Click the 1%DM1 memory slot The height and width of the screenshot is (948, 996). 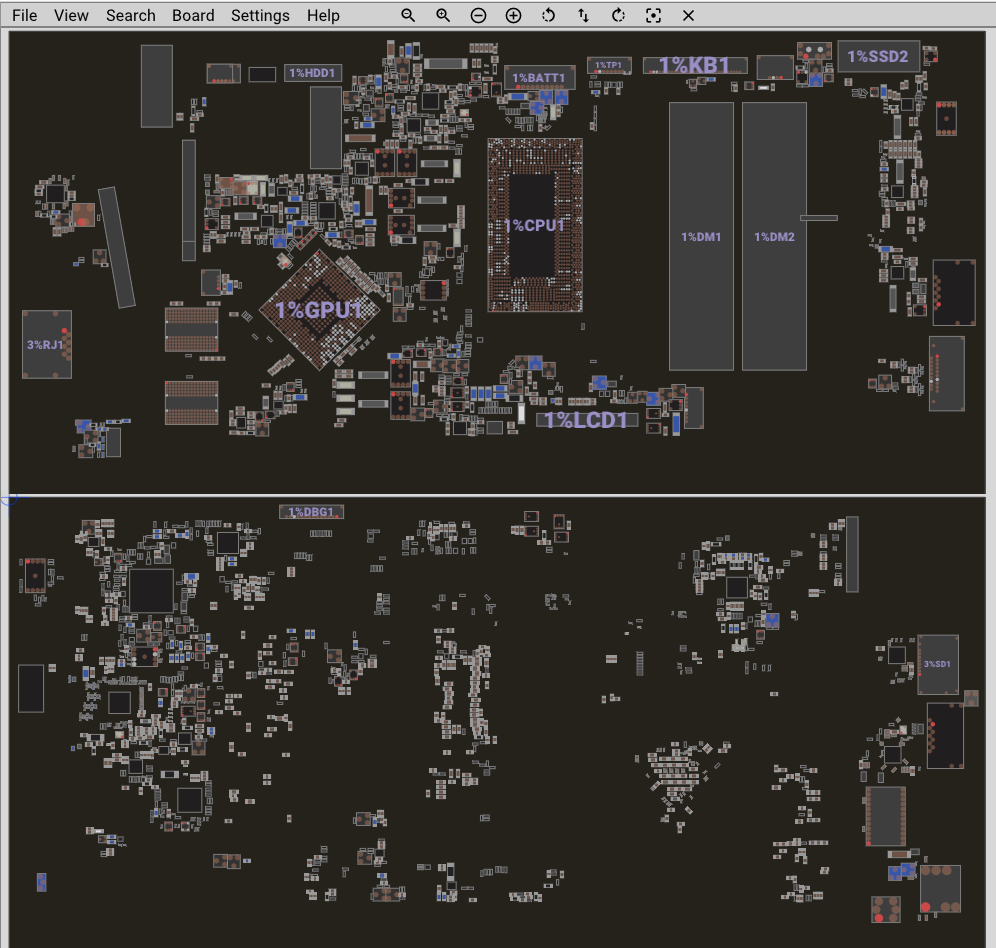pyautogui.click(x=701, y=237)
